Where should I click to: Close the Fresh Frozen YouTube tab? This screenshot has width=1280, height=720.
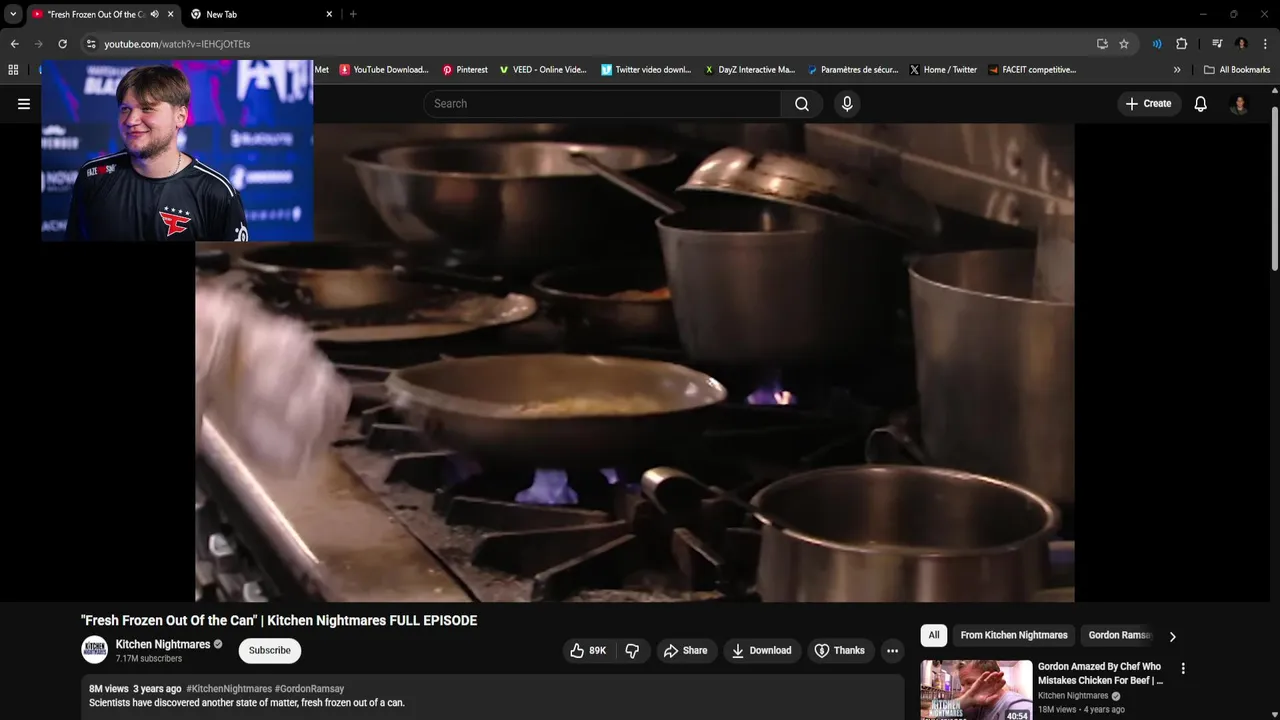(171, 14)
